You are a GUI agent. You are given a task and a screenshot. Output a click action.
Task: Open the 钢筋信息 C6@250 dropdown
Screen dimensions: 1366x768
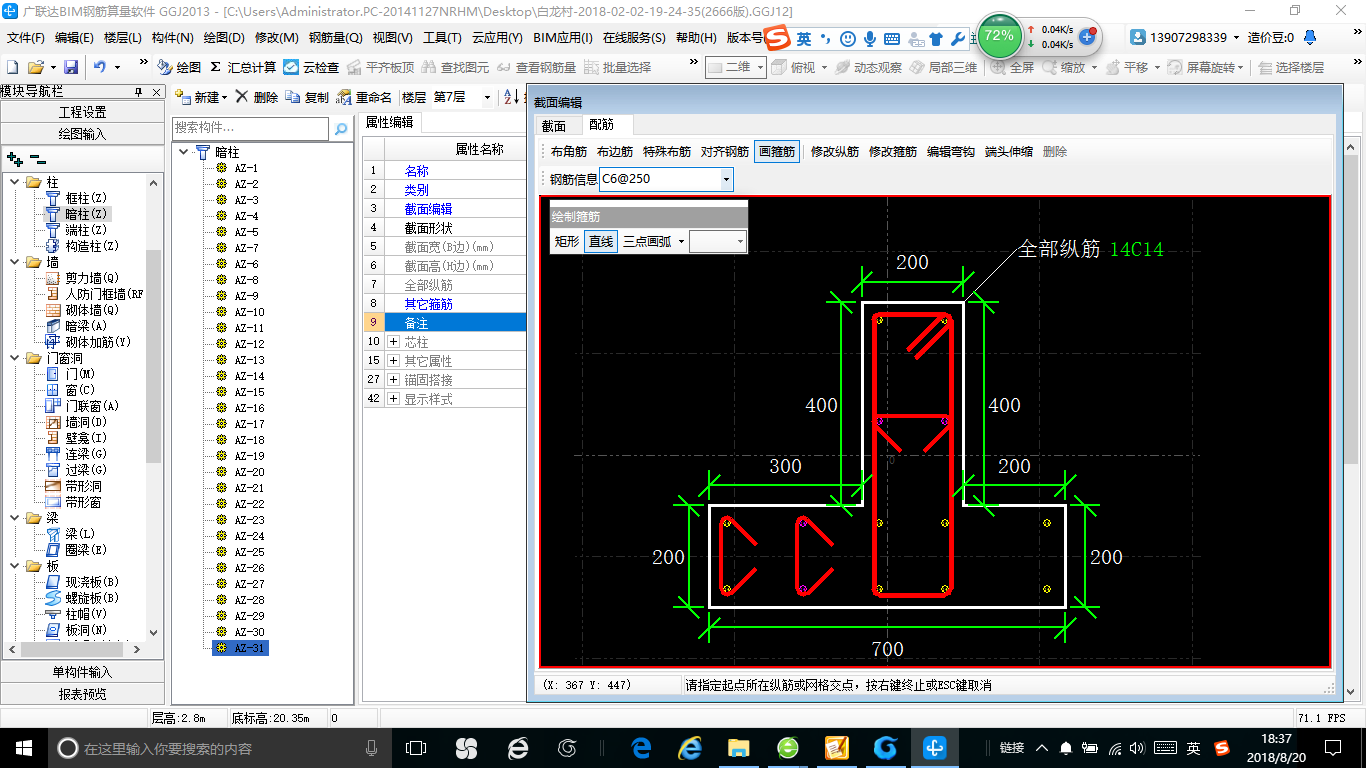(726, 179)
